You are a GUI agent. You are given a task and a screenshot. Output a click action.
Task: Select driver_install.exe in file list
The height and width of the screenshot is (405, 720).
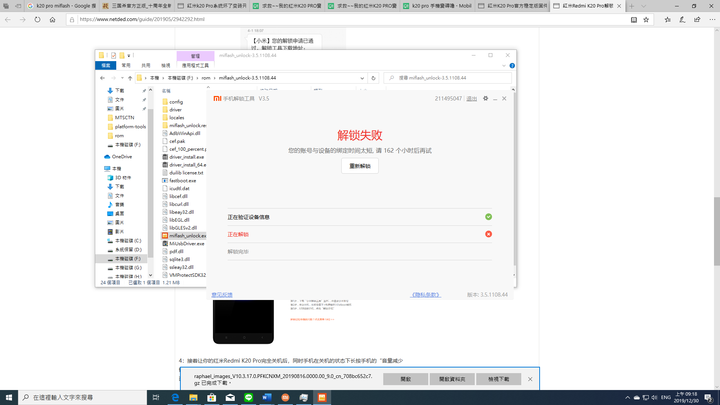[x=183, y=157]
